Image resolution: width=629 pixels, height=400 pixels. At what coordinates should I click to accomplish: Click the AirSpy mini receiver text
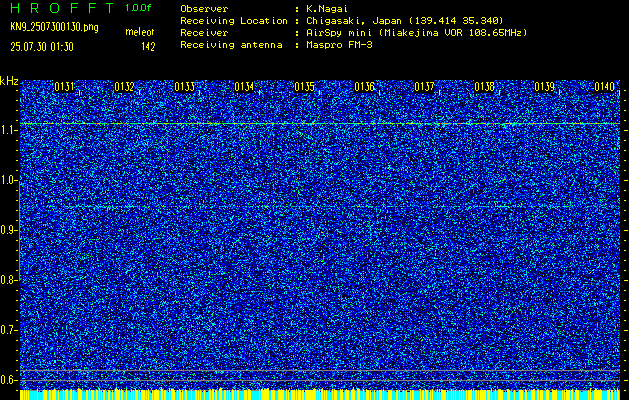point(416,33)
